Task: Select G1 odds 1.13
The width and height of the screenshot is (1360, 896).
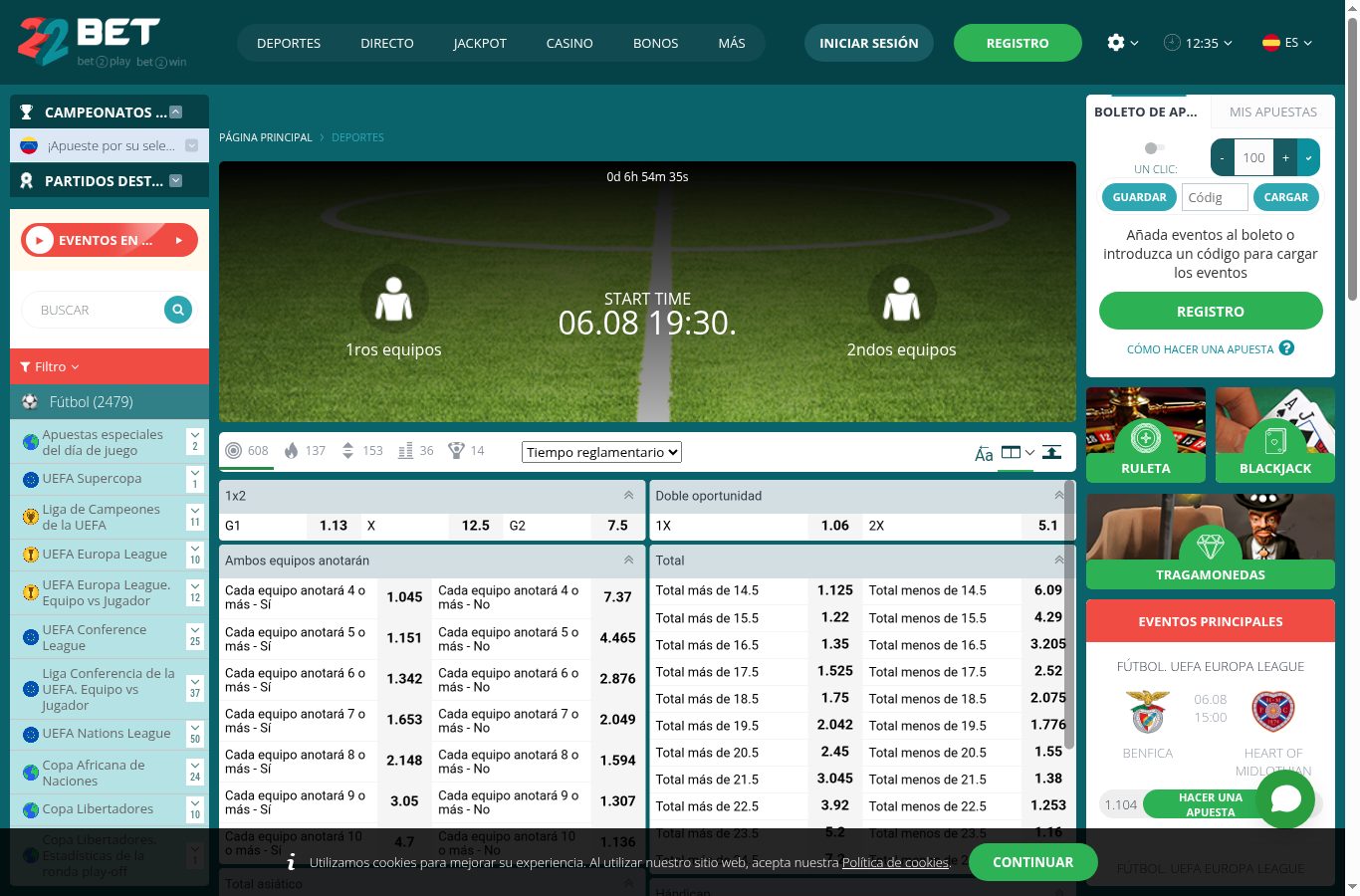Action: point(334,526)
